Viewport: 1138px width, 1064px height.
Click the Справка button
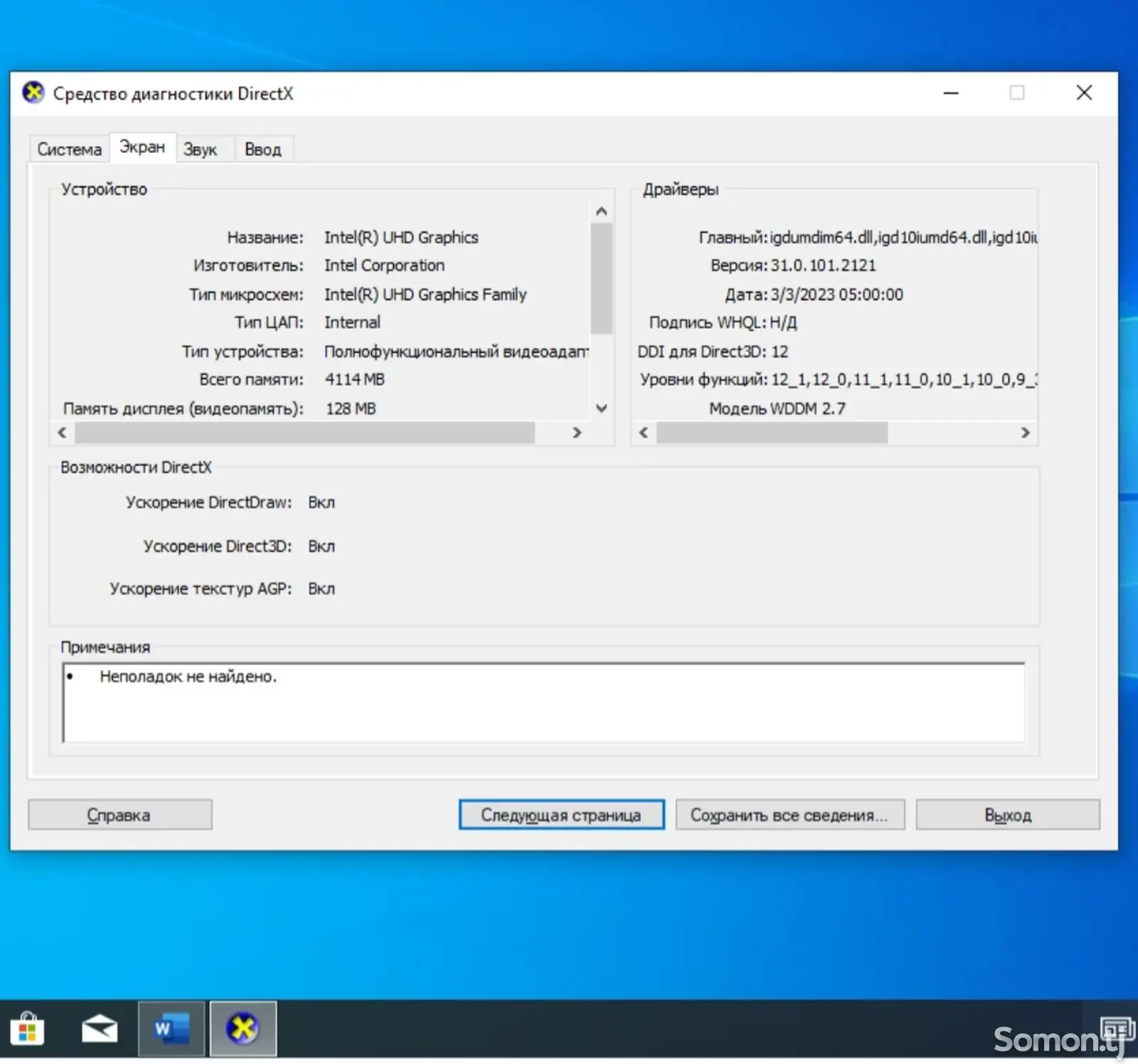[x=119, y=815]
